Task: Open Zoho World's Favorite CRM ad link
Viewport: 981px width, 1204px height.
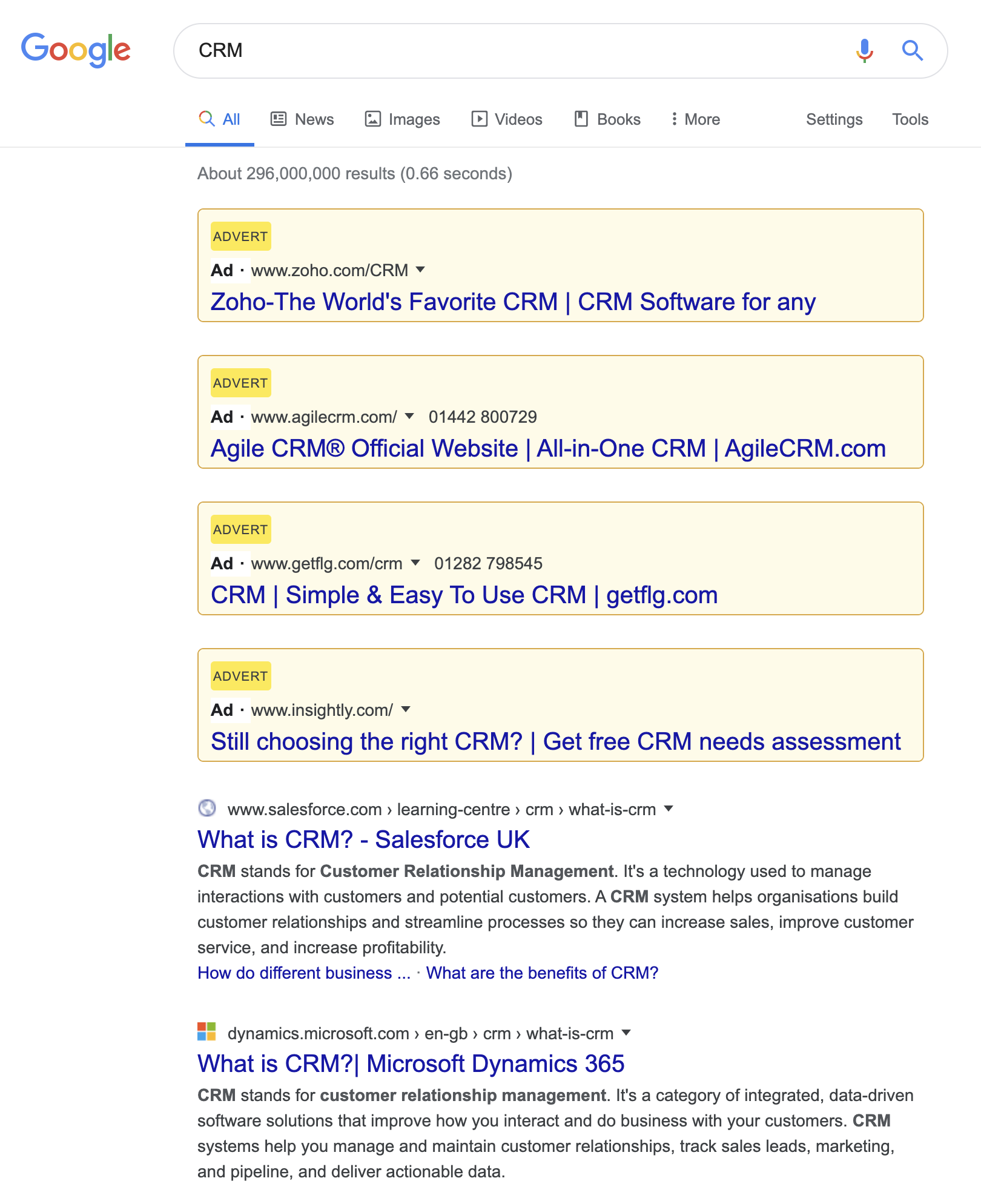Action: [513, 302]
